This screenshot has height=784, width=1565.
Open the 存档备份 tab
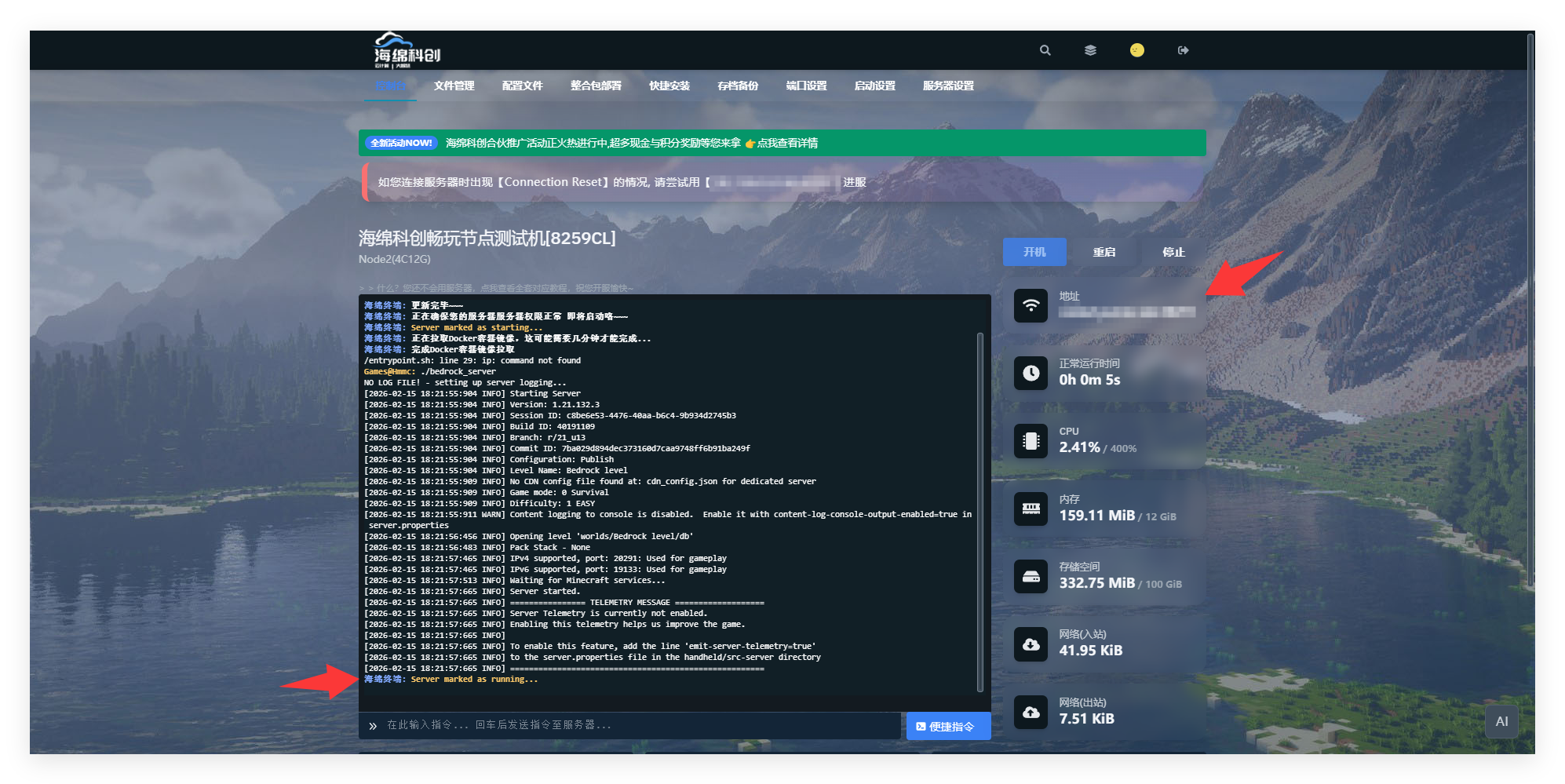[737, 86]
